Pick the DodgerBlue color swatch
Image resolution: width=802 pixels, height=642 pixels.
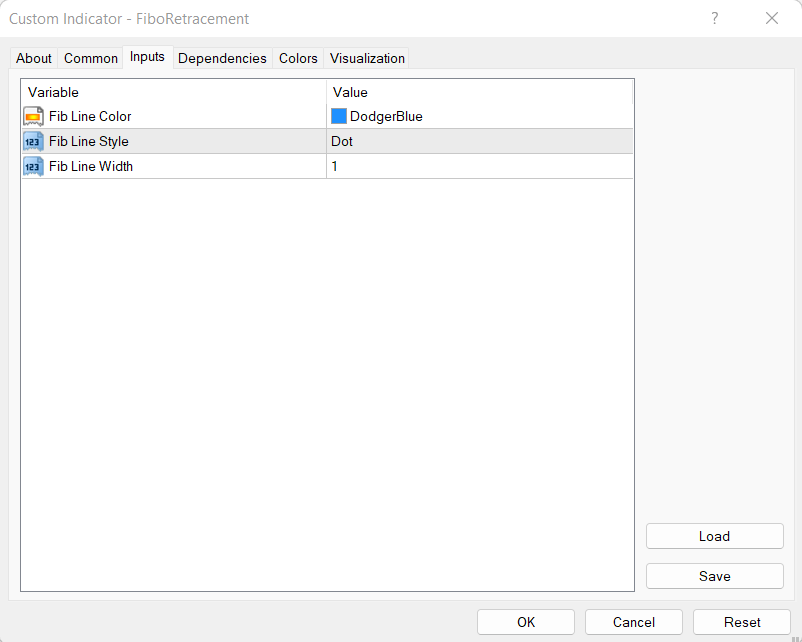click(x=339, y=116)
